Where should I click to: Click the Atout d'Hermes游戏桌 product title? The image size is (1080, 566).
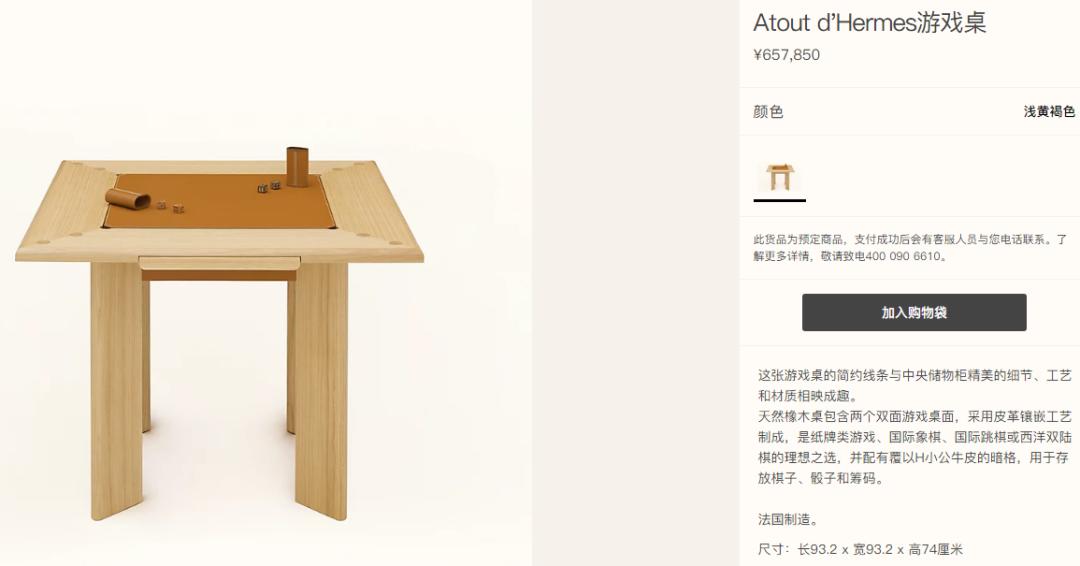870,23
